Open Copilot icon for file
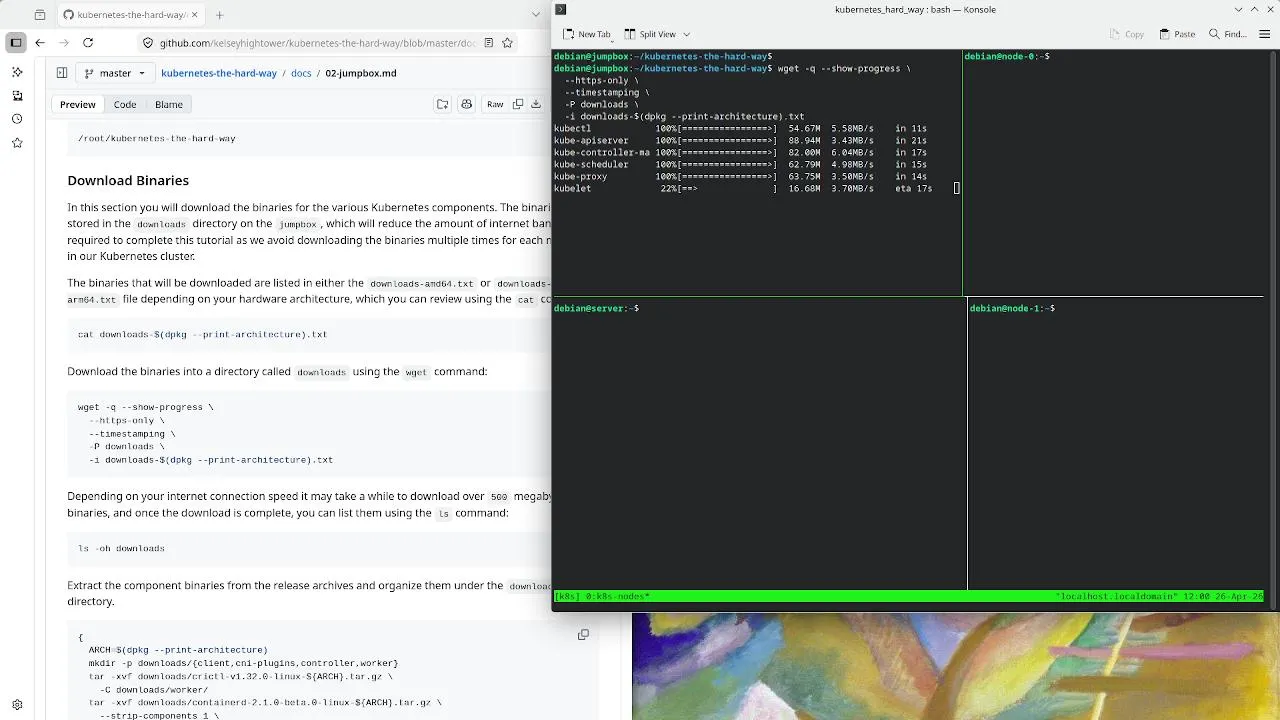The image size is (1280, 720). point(466,104)
